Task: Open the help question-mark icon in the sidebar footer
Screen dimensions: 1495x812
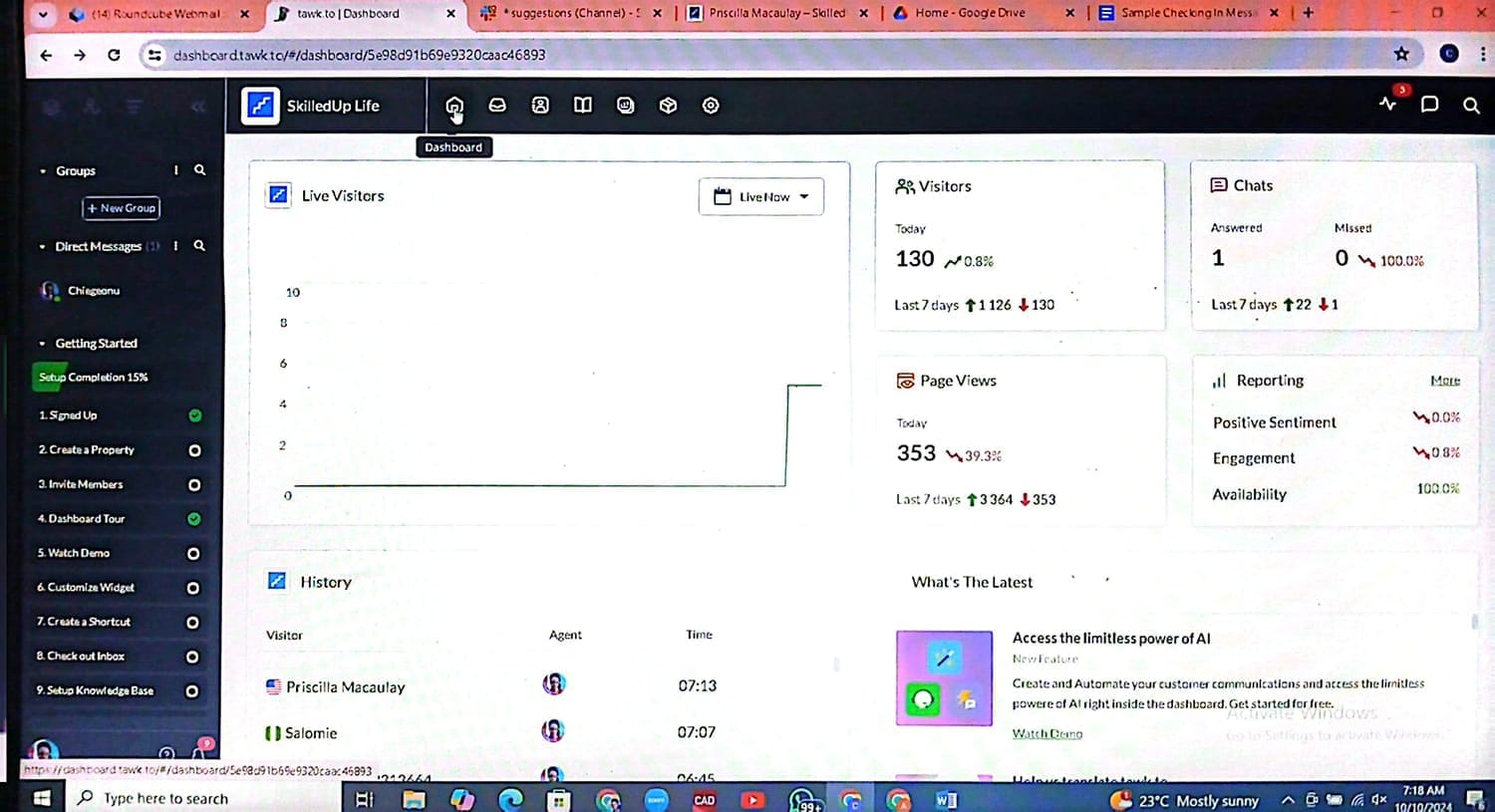Action: pyautogui.click(x=166, y=754)
